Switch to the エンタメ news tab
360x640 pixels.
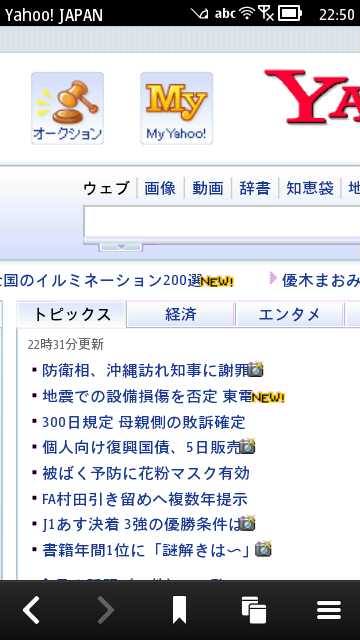pos(289,314)
